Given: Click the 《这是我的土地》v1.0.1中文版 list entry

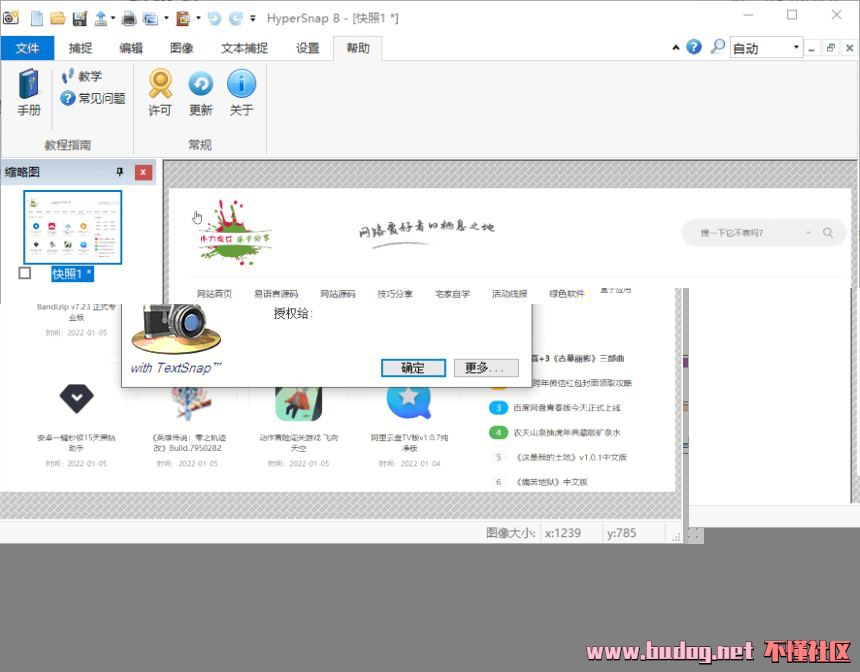Looking at the screenshot, I should [x=572, y=458].
